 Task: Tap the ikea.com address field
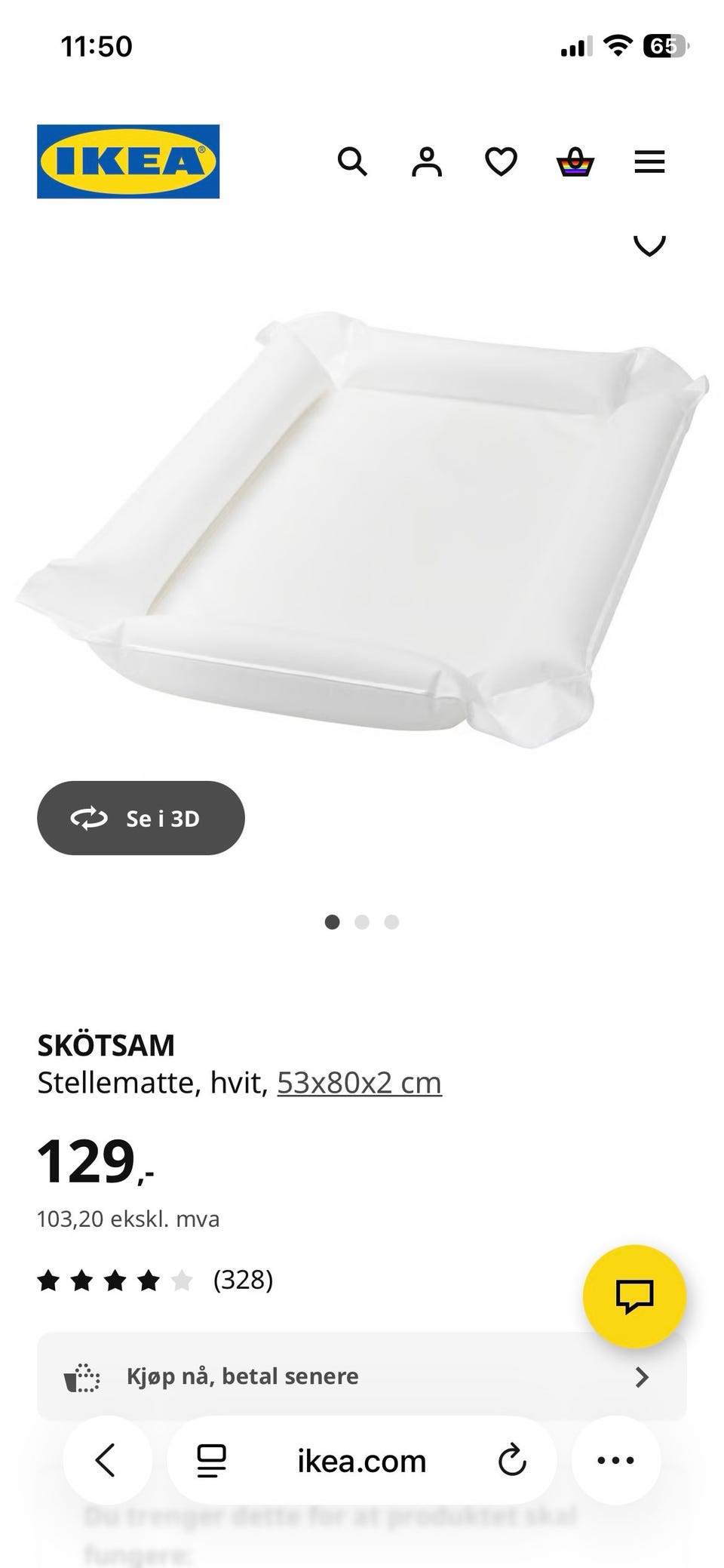pyautogui.click(x=362, y=1461)
